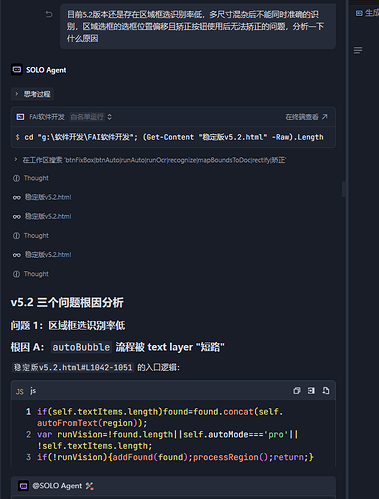This screenshot has height=499, width=379.
Task: Click code line 3 with processRegion()
Action: pos(175,457)
